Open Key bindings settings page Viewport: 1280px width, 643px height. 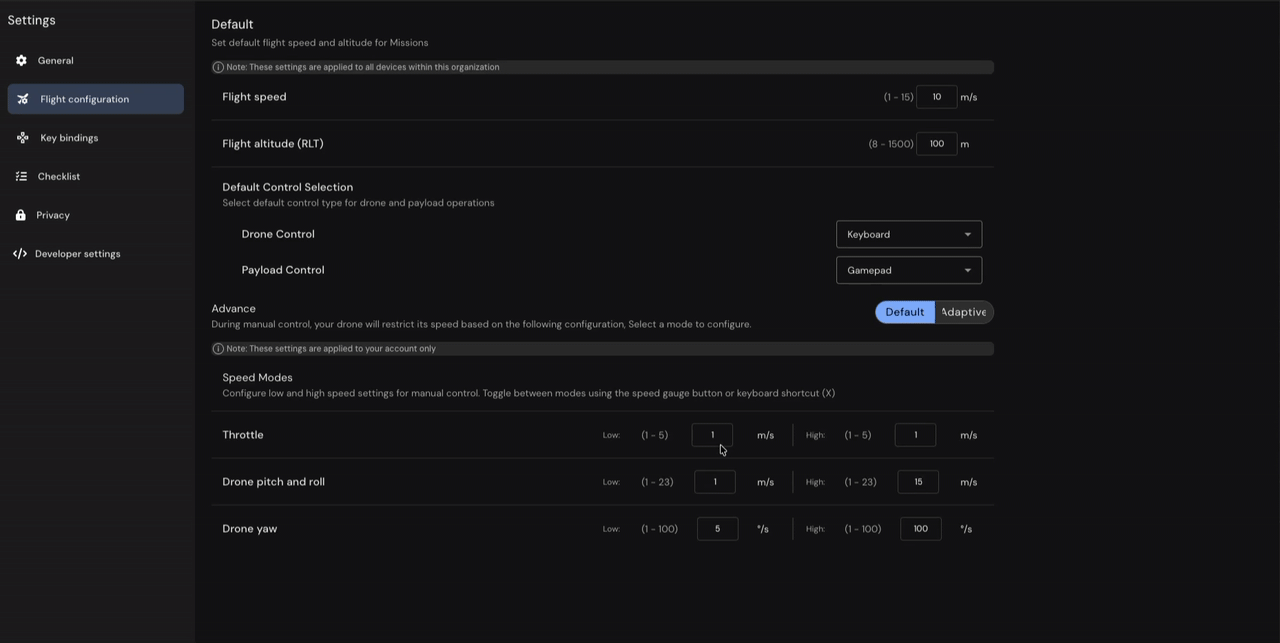click(69, 138)
